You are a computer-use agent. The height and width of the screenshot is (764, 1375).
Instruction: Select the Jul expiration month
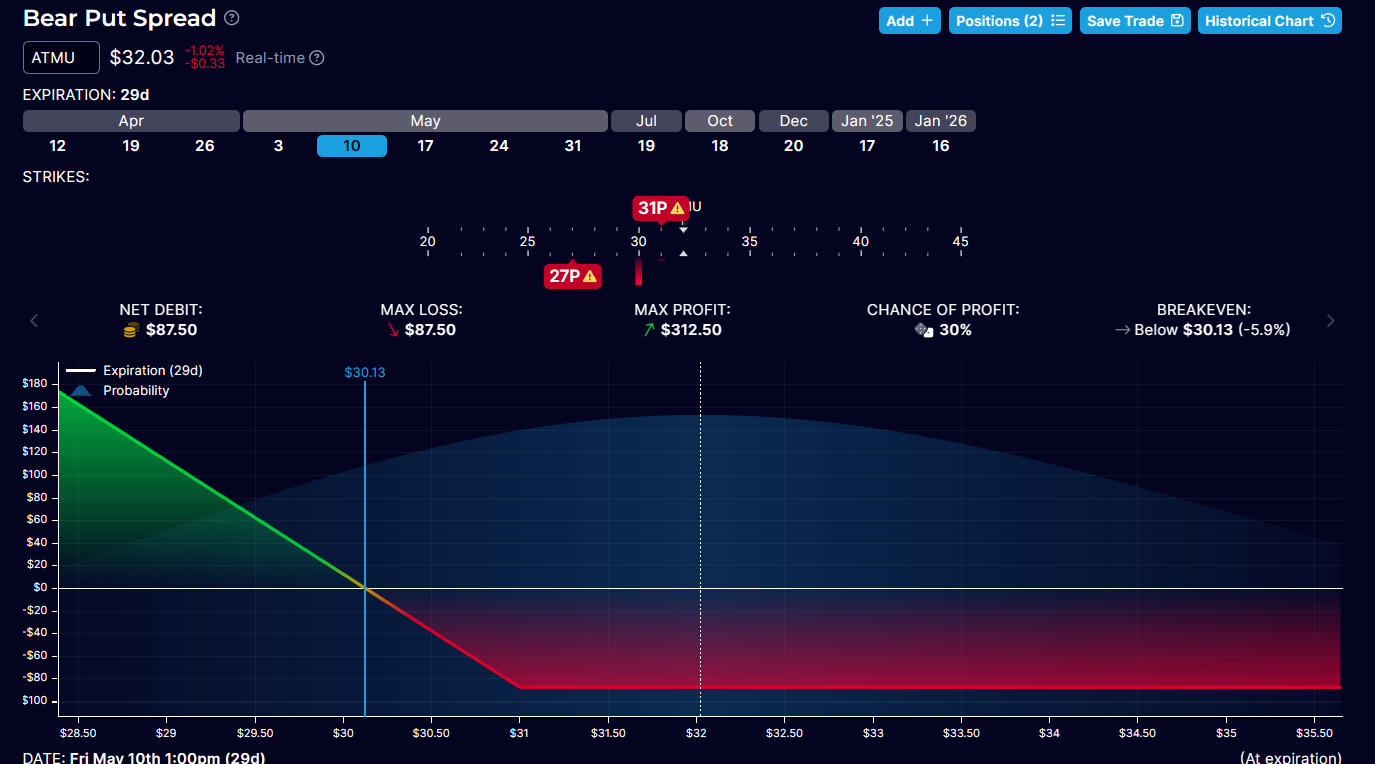(x=647, y=121)
